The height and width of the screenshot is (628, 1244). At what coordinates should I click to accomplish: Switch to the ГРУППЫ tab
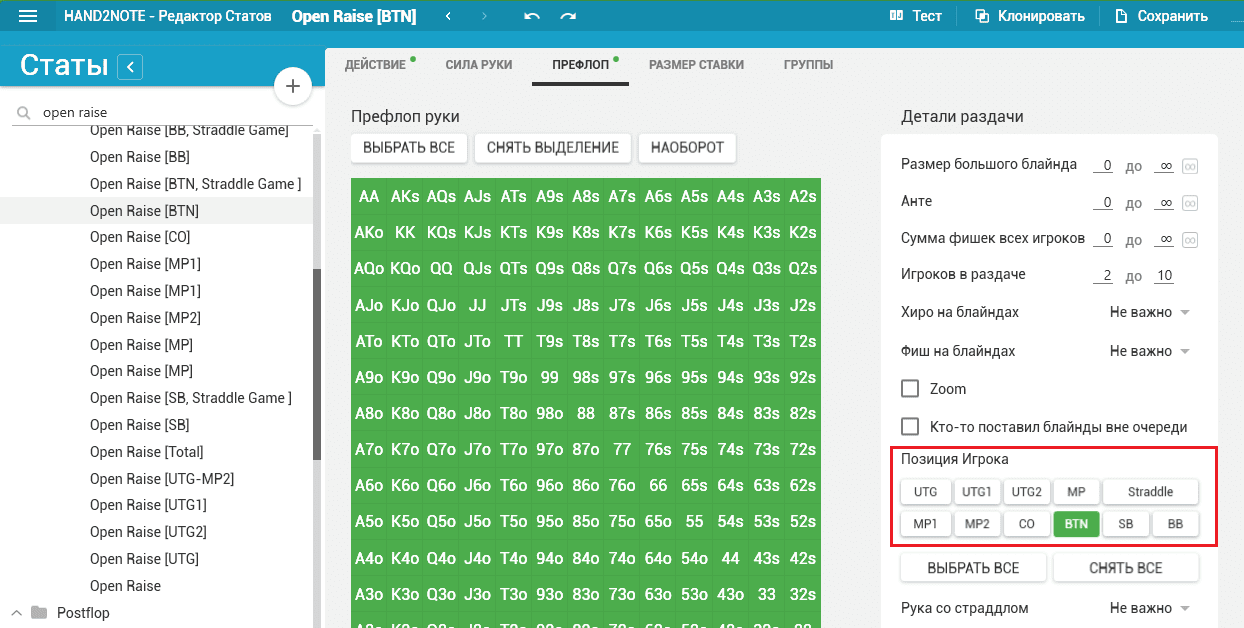point(808,65)
